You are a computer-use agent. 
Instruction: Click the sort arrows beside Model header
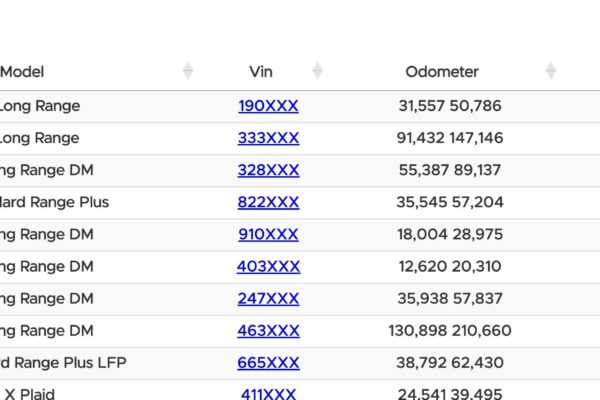coord(188,72)
